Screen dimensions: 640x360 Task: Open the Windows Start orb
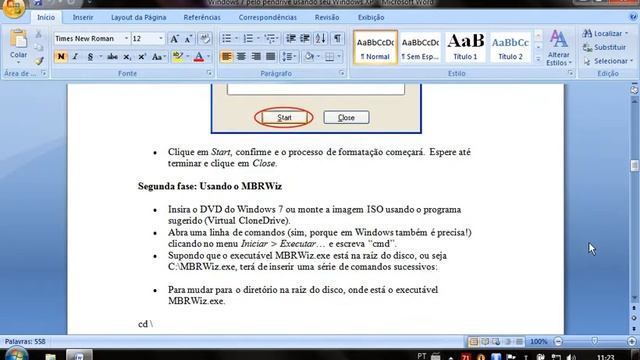[x=17, y=353]
